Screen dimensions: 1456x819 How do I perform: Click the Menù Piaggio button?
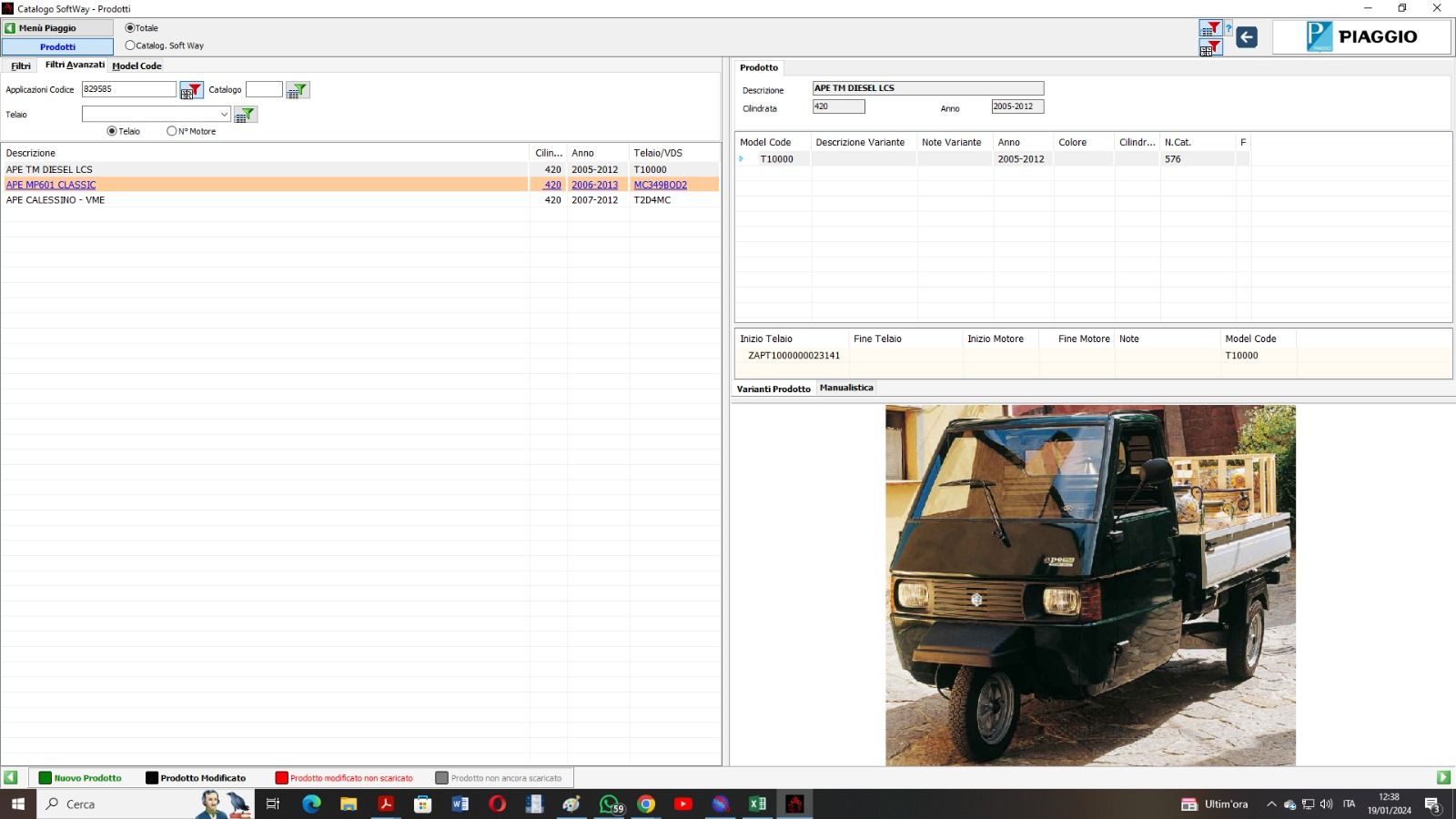coord(57,28)
